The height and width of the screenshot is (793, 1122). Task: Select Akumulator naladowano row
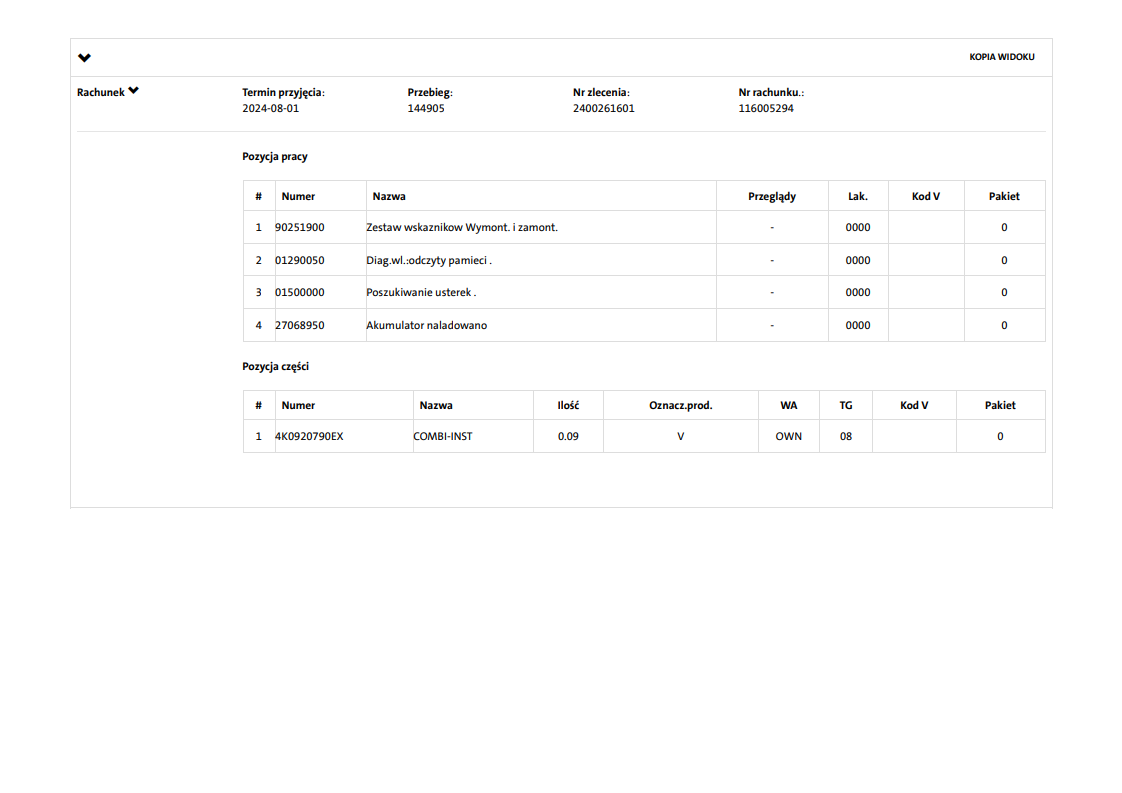[x=644, y=326]
